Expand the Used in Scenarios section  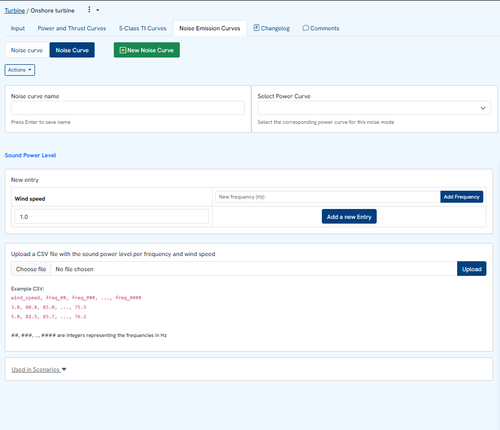tap(39, 369)
